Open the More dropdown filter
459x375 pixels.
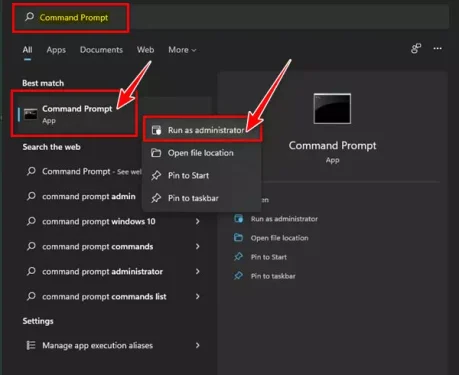182,50
